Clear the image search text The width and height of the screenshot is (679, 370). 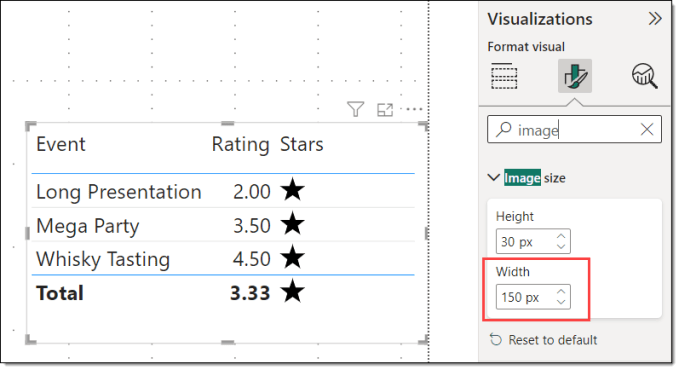tap(647, 129)
